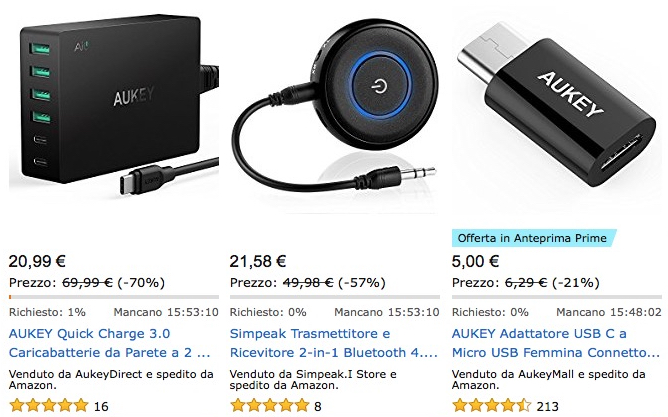Viewport: 668px width, 417px height.
Task: Click the star rating of the Simpeak transmitter
Action: click(x=269, y=406)
